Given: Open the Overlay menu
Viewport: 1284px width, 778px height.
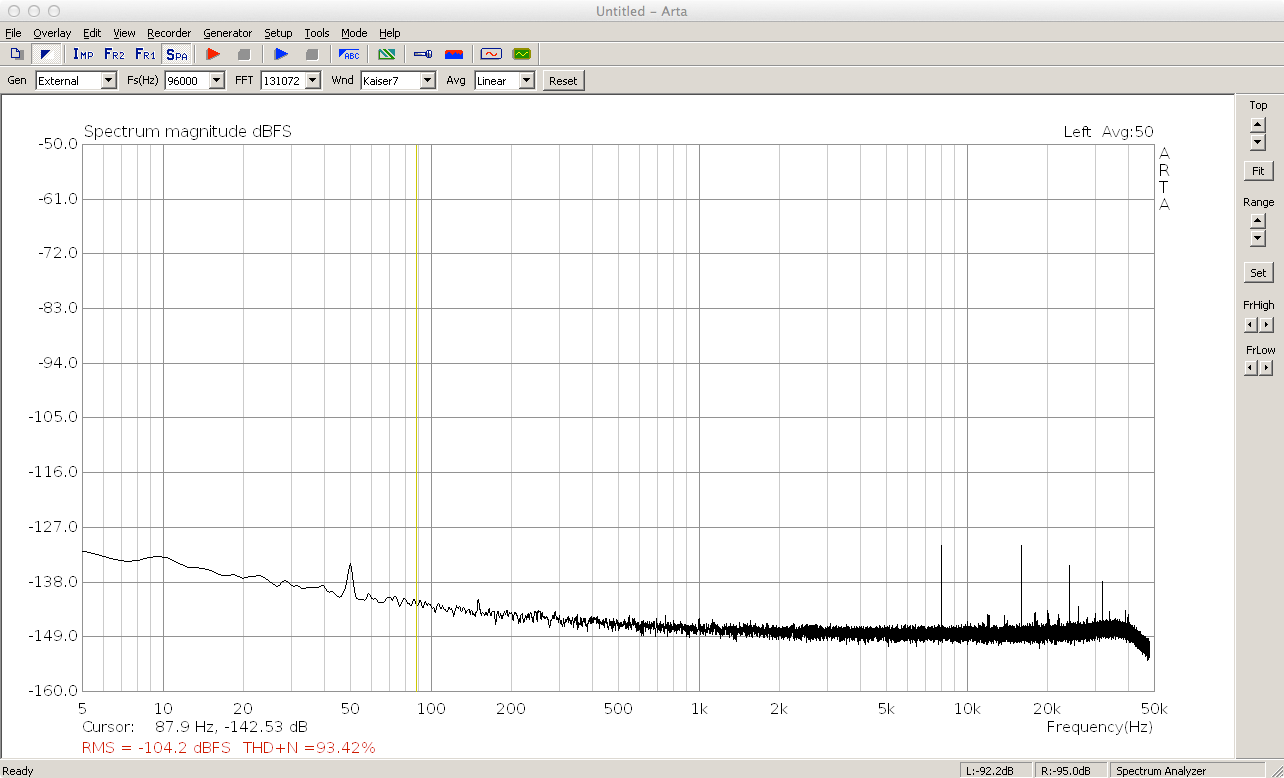Looking at the screenshot, I should pos(52,33).
